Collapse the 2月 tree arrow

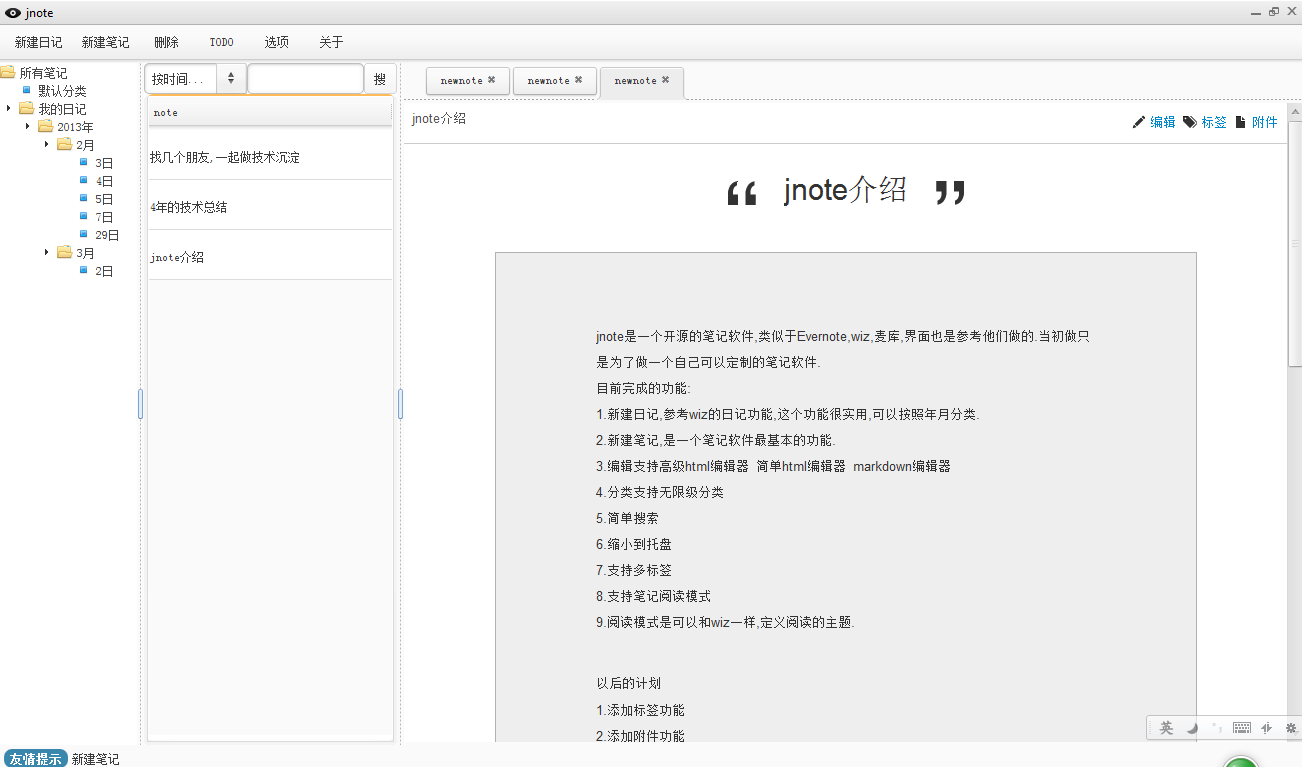click(x=46, y=144)
